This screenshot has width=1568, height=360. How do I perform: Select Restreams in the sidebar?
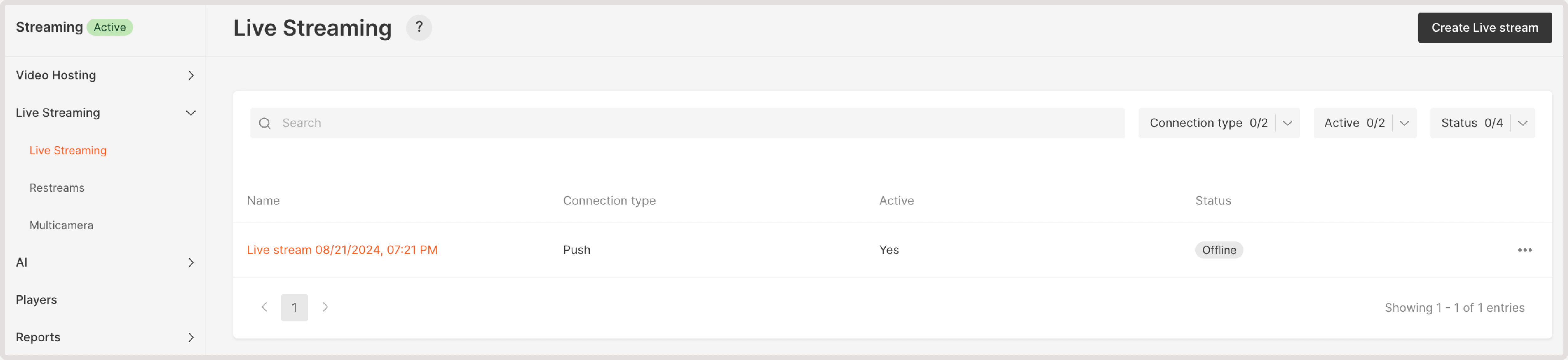click(x=57, y=188)
